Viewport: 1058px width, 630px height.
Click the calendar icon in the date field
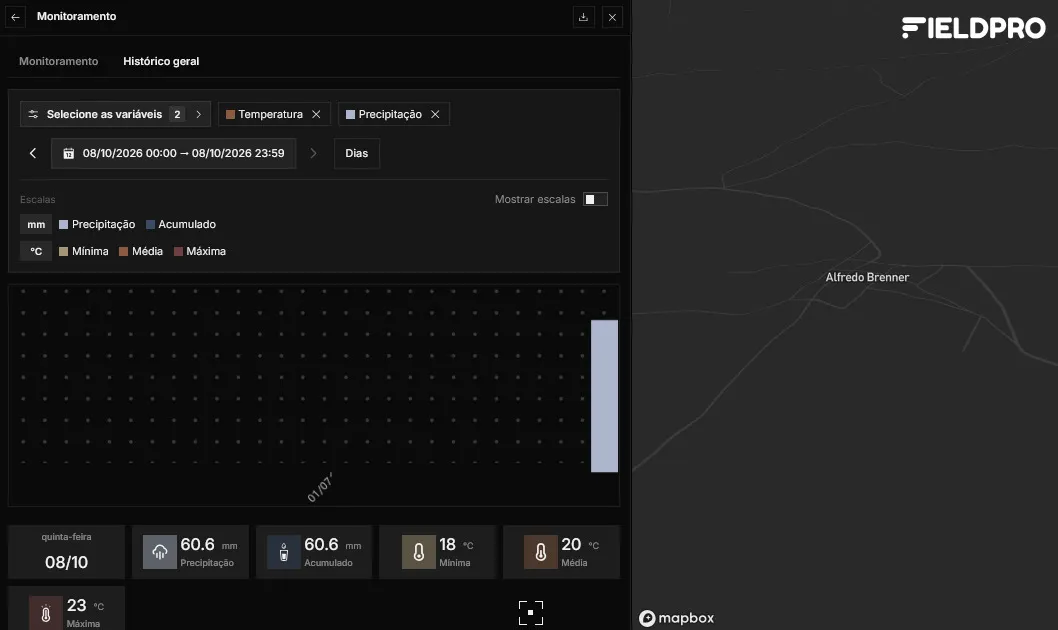69,154
